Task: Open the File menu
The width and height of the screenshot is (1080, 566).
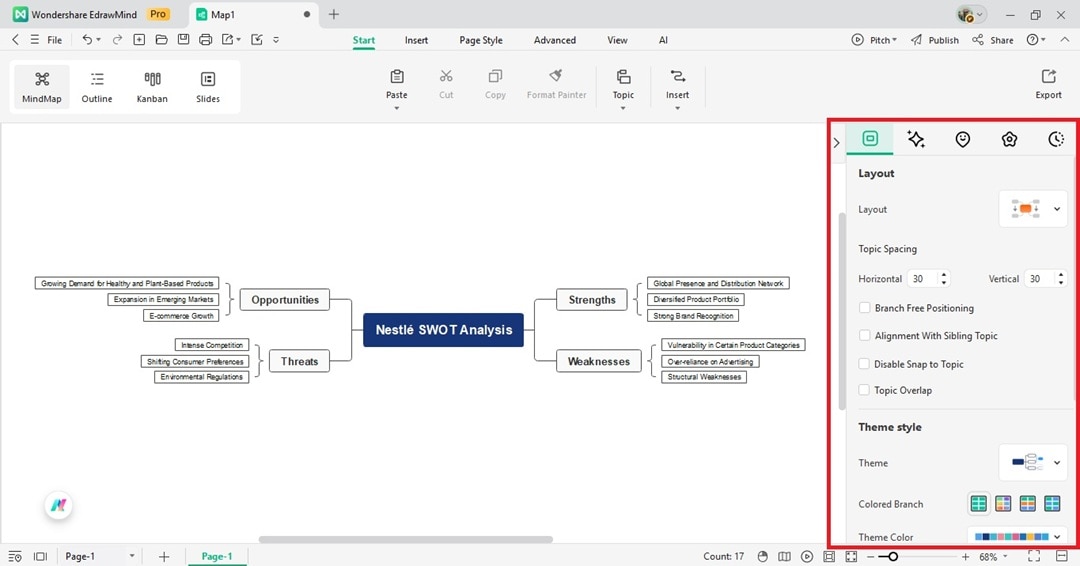Action: (54, 40)
